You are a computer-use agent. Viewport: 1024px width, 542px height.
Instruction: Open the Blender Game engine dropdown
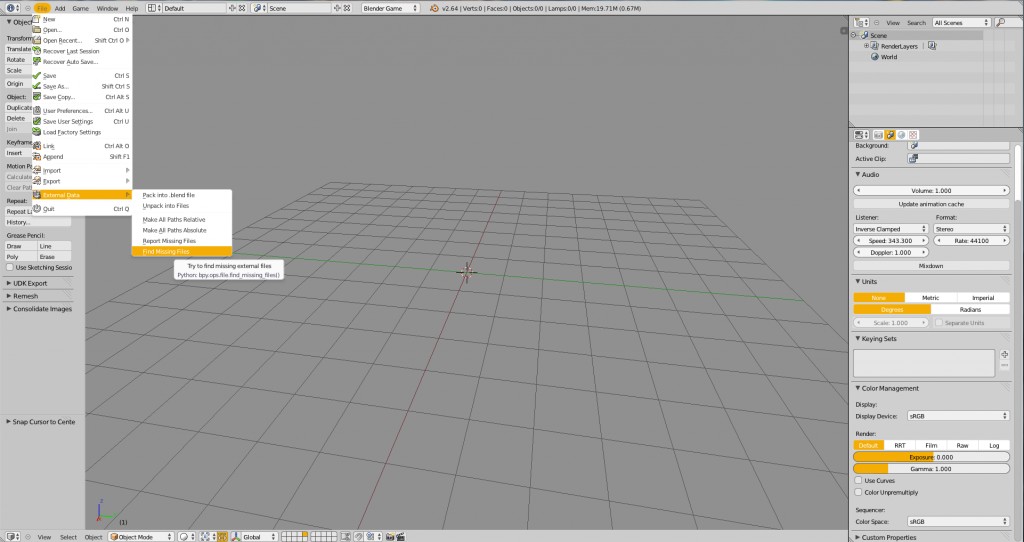[394, 8]
